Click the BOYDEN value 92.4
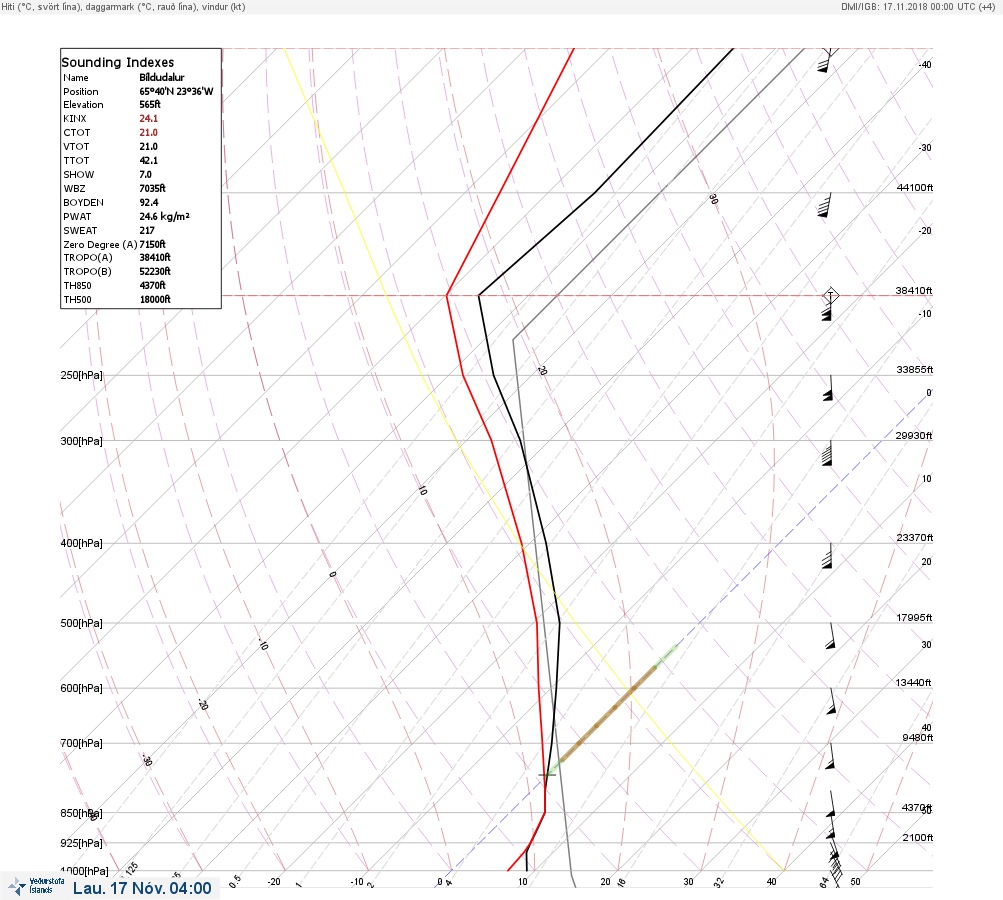Screen dimensions: 1003x900 point(149,203)
